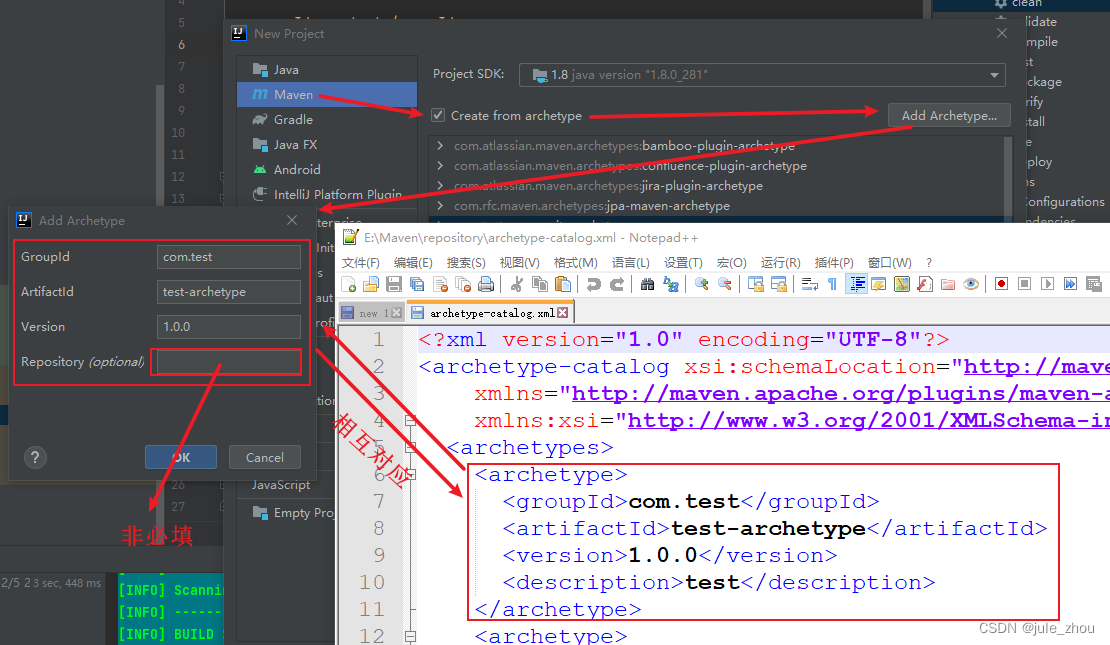Click the ArtifactId input field

tap(229, 292)
